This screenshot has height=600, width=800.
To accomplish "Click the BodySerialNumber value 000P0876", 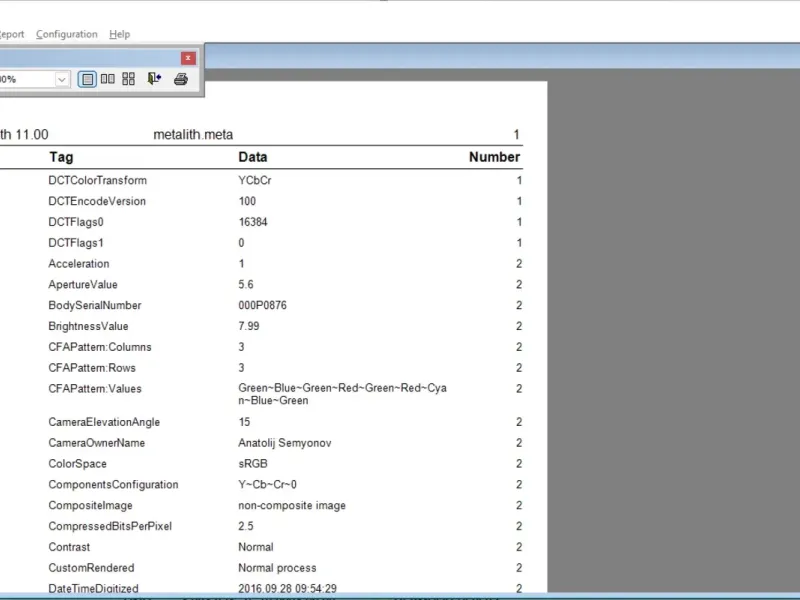I will [262, 305].
